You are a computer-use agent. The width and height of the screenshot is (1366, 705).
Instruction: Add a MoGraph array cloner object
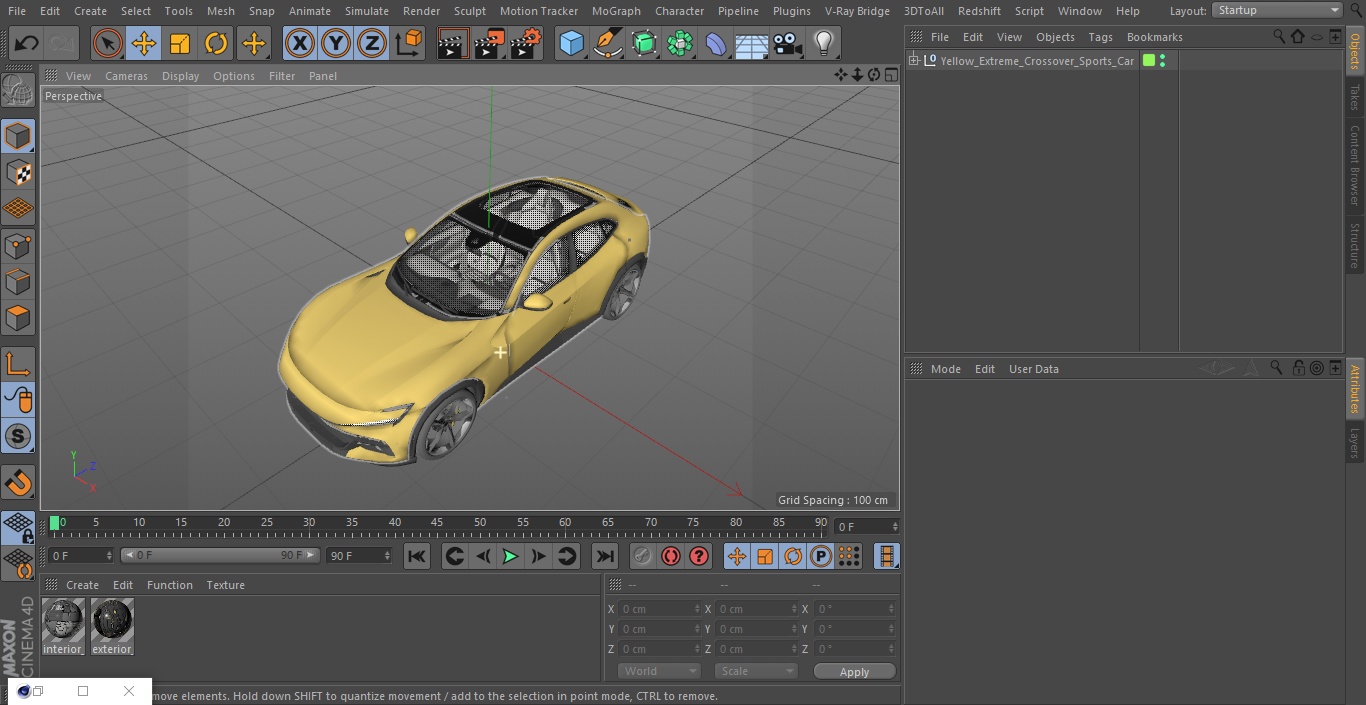tap(680, 43)
